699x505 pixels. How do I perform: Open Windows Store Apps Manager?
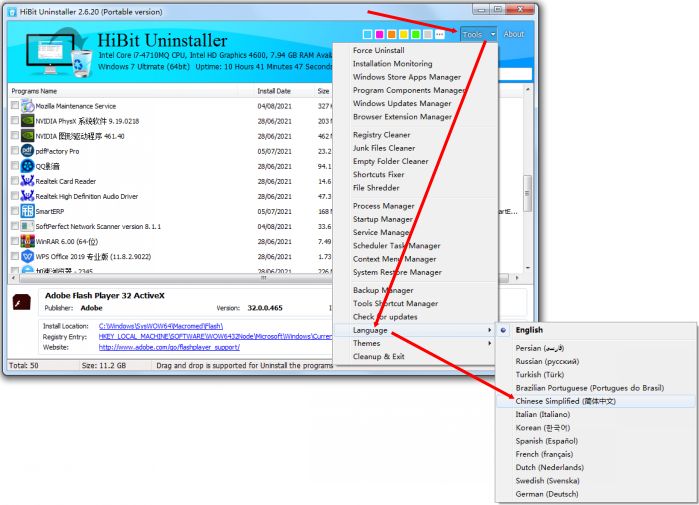coord(407,77)
